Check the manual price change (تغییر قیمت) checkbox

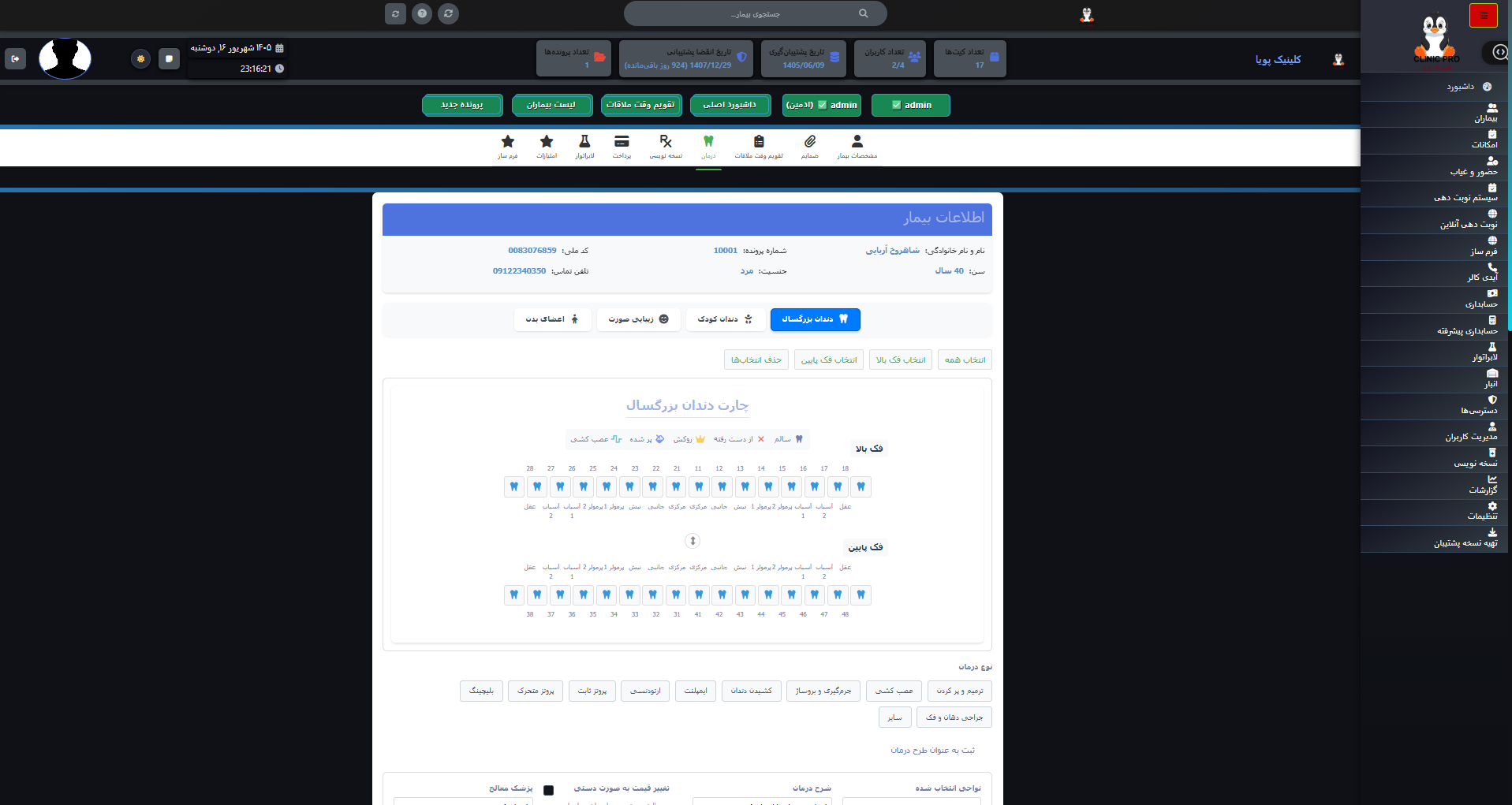pyautogui.click(x=548, y=790)
